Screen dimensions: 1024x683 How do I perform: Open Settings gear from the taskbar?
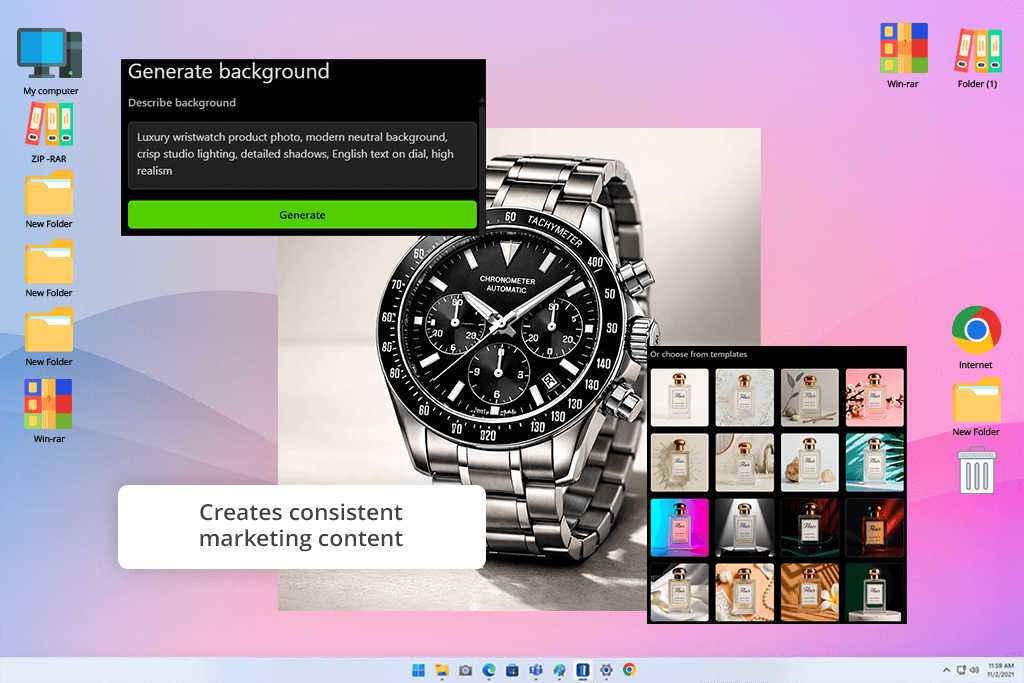[x=606, y=670]
